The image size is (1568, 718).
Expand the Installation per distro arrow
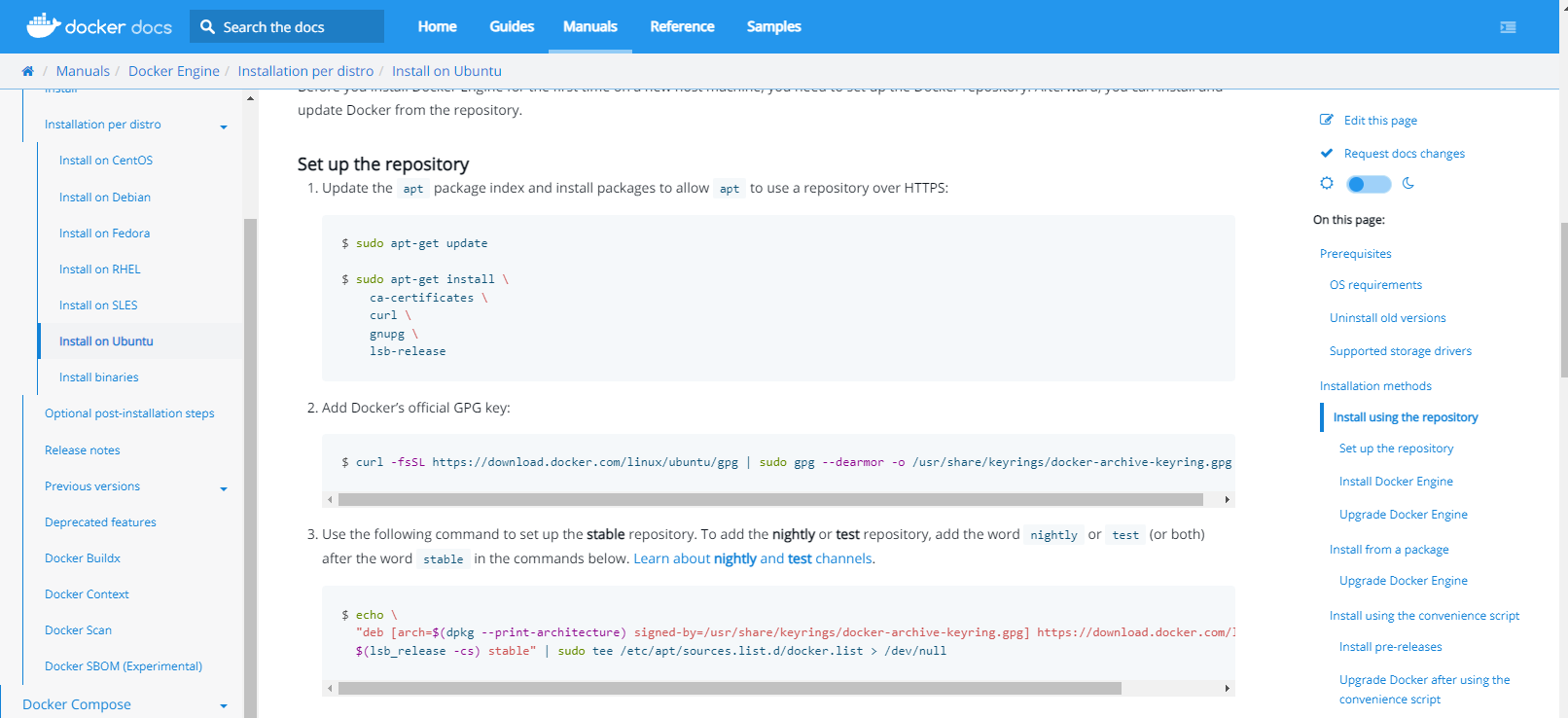(224, 127)
